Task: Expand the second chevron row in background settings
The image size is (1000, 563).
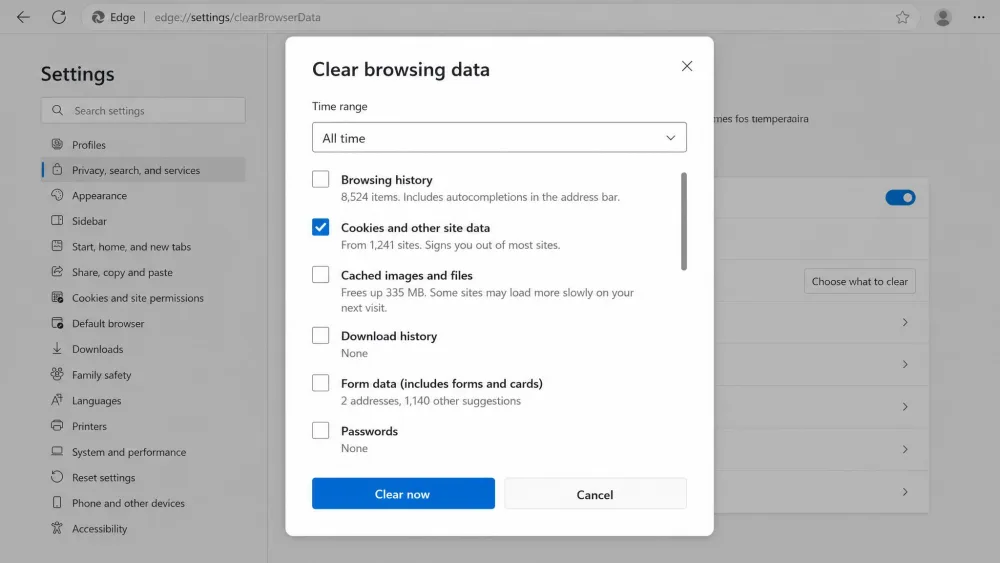Action: [904, 364]
